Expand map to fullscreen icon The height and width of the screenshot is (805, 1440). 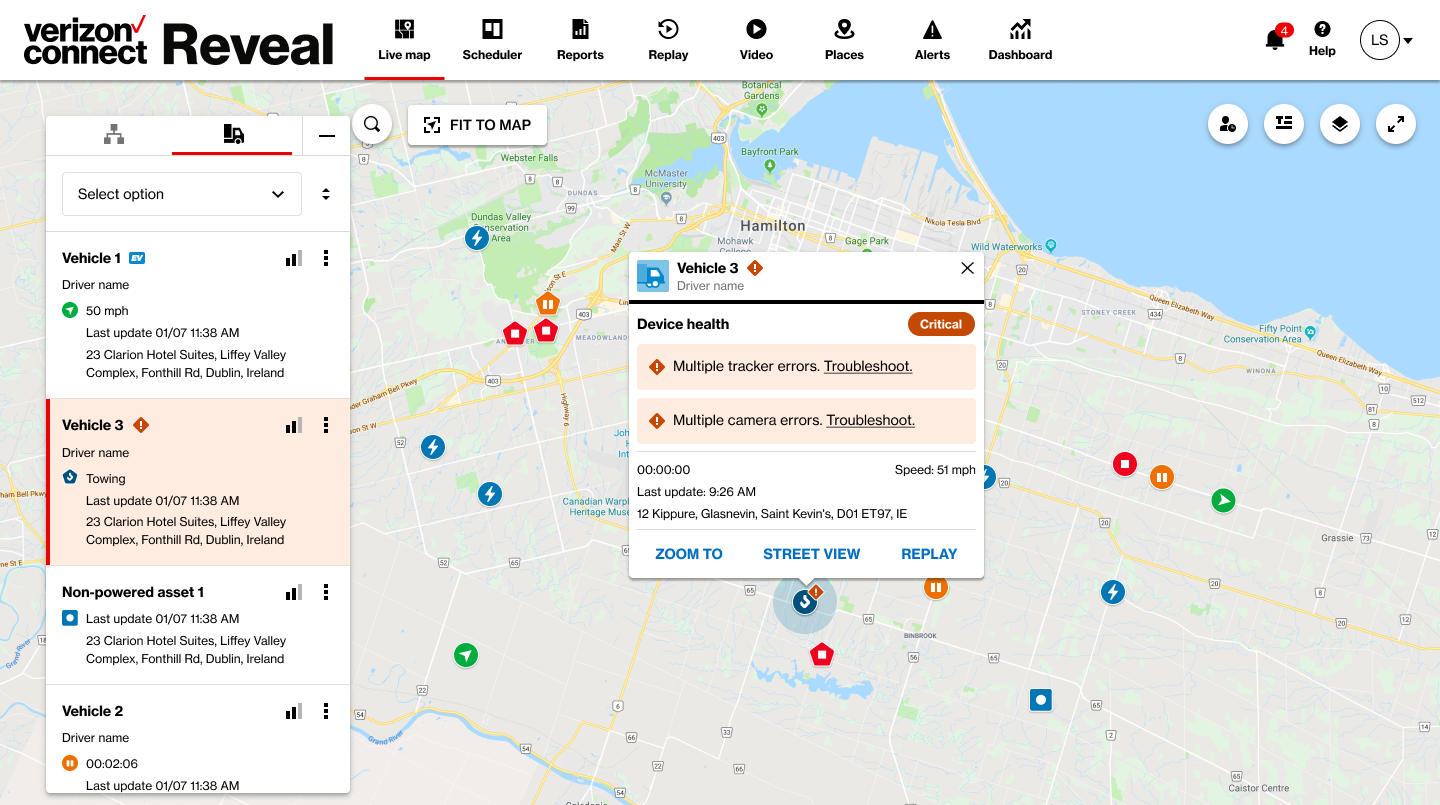(1396, 124)
